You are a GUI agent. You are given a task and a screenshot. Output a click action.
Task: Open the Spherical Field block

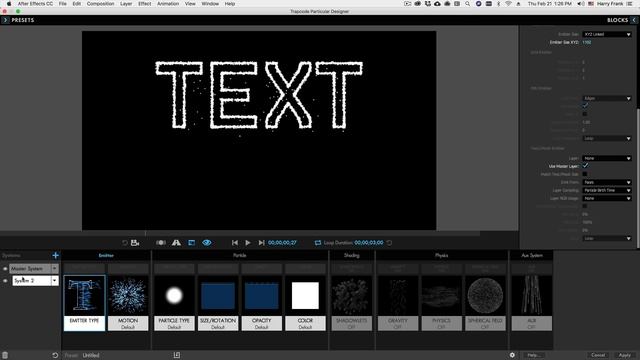click(485, 303)
